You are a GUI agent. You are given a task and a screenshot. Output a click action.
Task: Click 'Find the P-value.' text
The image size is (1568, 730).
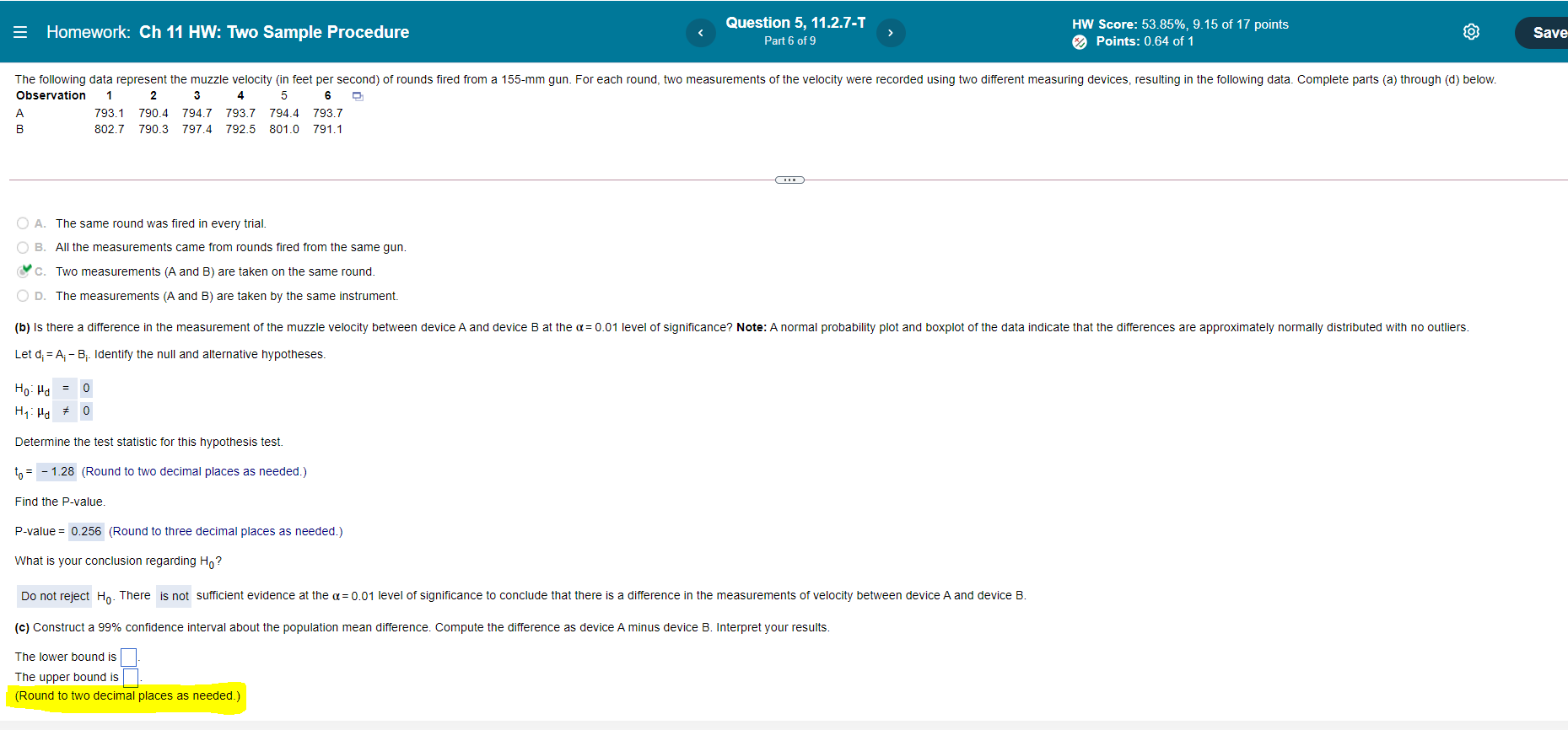60,502
